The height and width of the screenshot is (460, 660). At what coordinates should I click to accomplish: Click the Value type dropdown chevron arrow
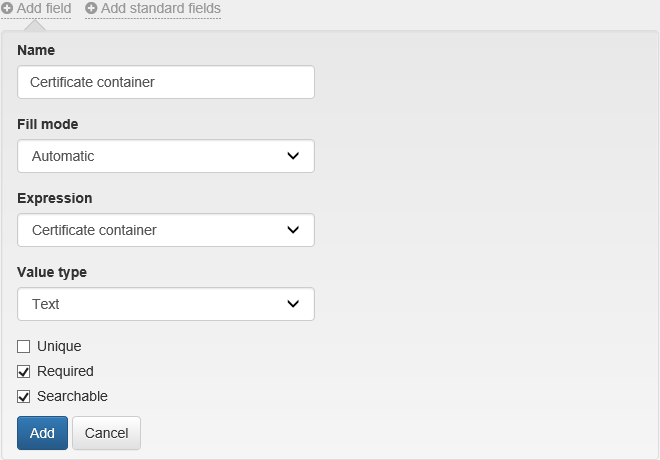pos(293,304)
